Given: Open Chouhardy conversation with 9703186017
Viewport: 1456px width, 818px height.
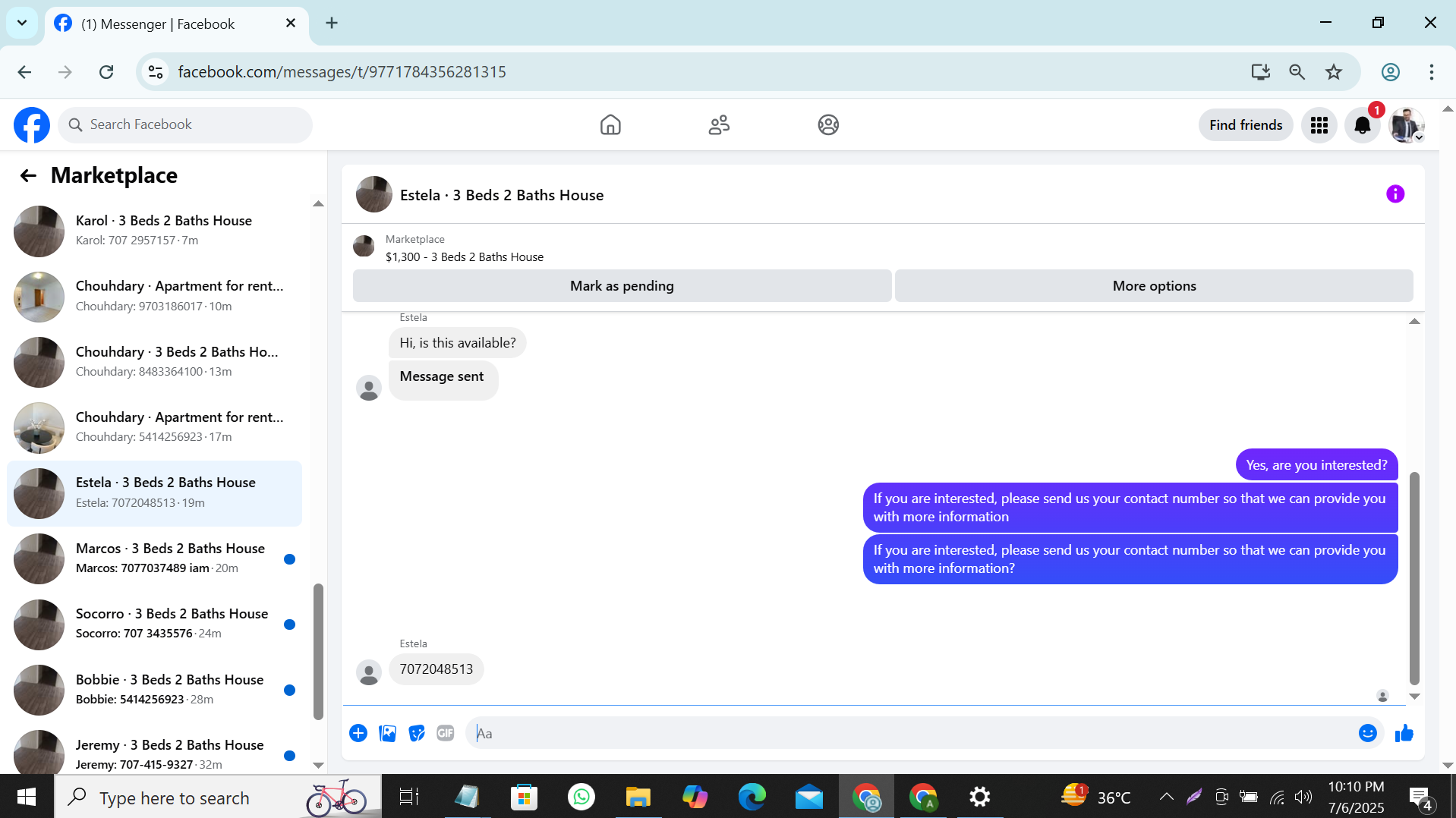Looking at the screenshot, I should [x=155, y=297].
